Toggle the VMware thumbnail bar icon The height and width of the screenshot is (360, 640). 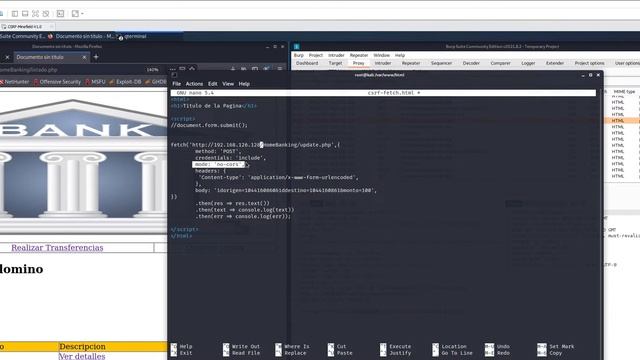[x=25, y=13]
